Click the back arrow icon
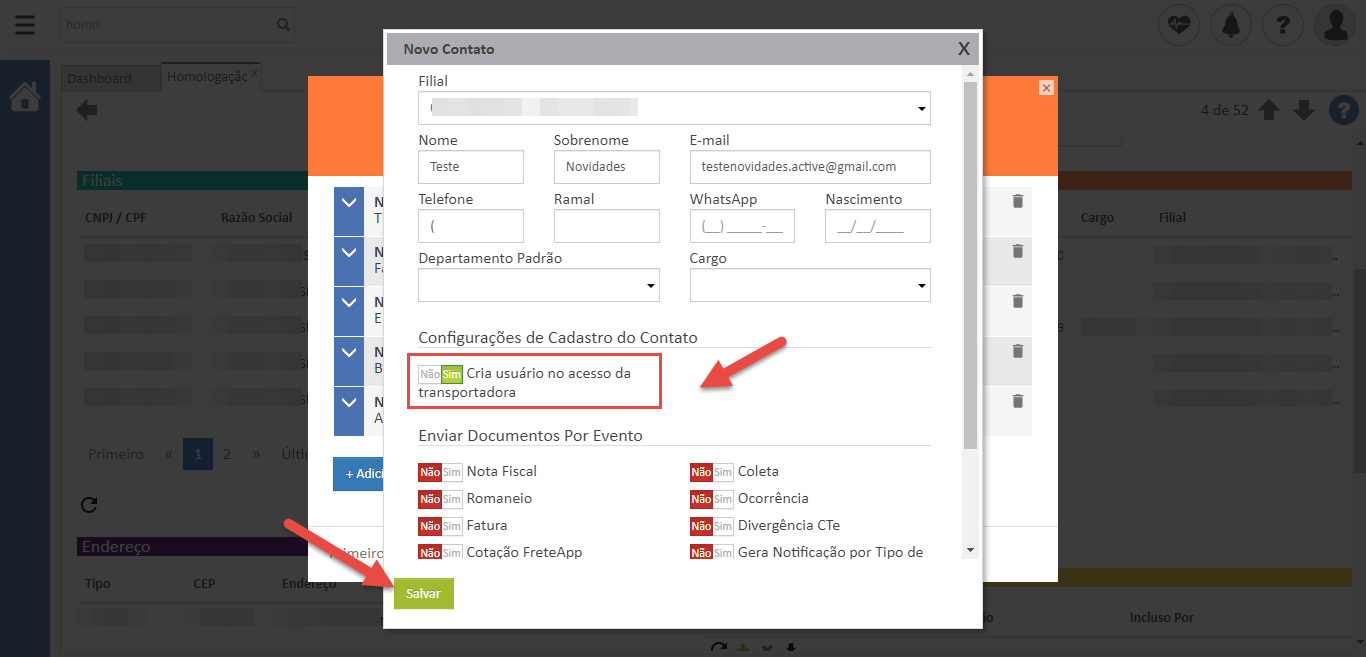The height and width of the screenshot is (657, 1366). click(87, 110)
